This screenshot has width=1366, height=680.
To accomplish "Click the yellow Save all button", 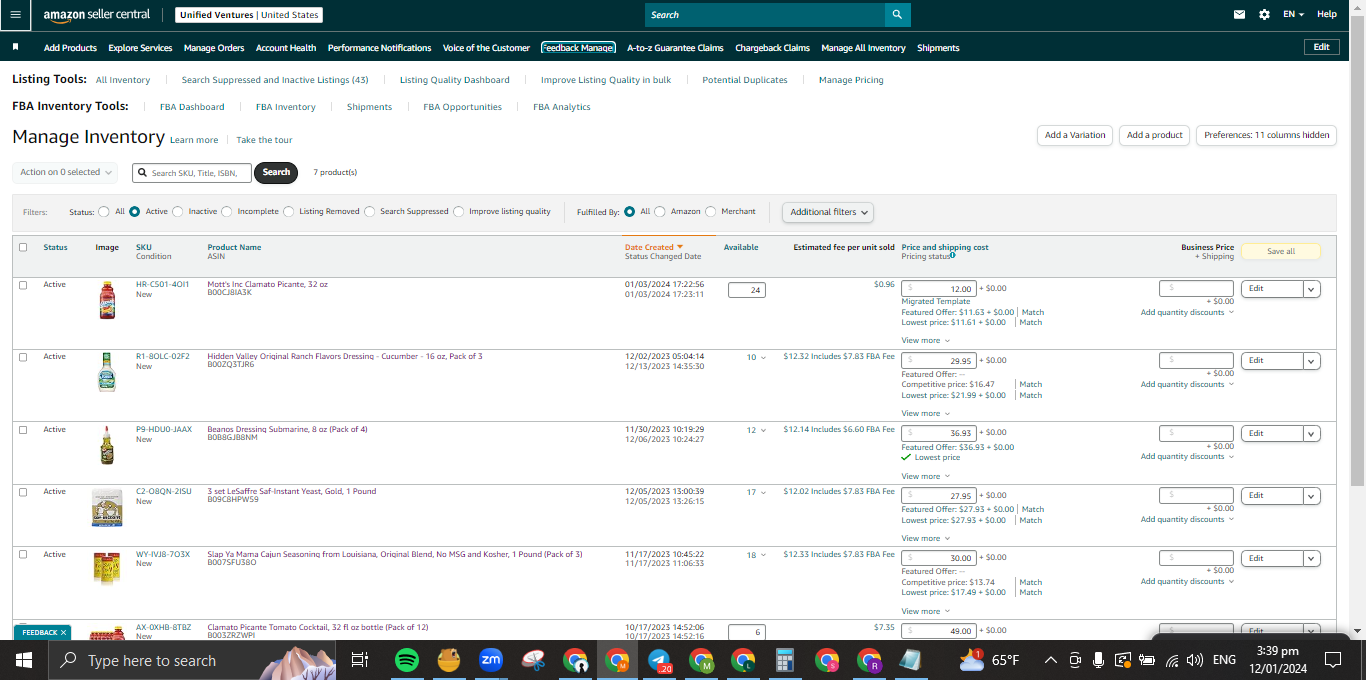I will [x=1281, y=252].
